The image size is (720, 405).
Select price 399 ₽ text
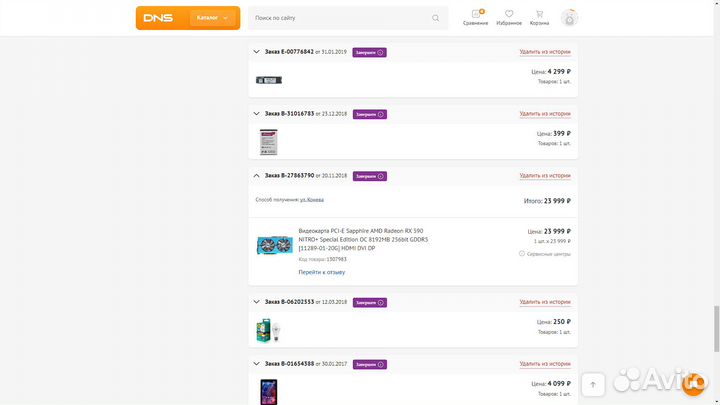pyautogui.click(x=562, y=134)
